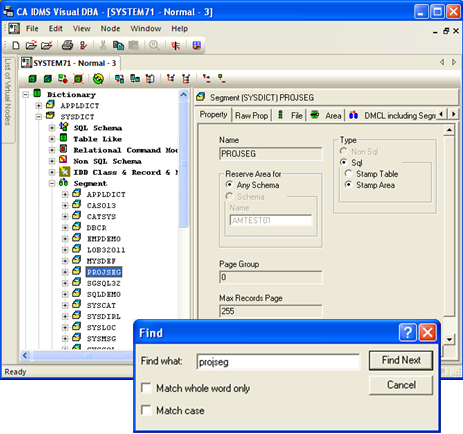Click the crossed-out green node icon
463x434 pixels.
(78, 79)
